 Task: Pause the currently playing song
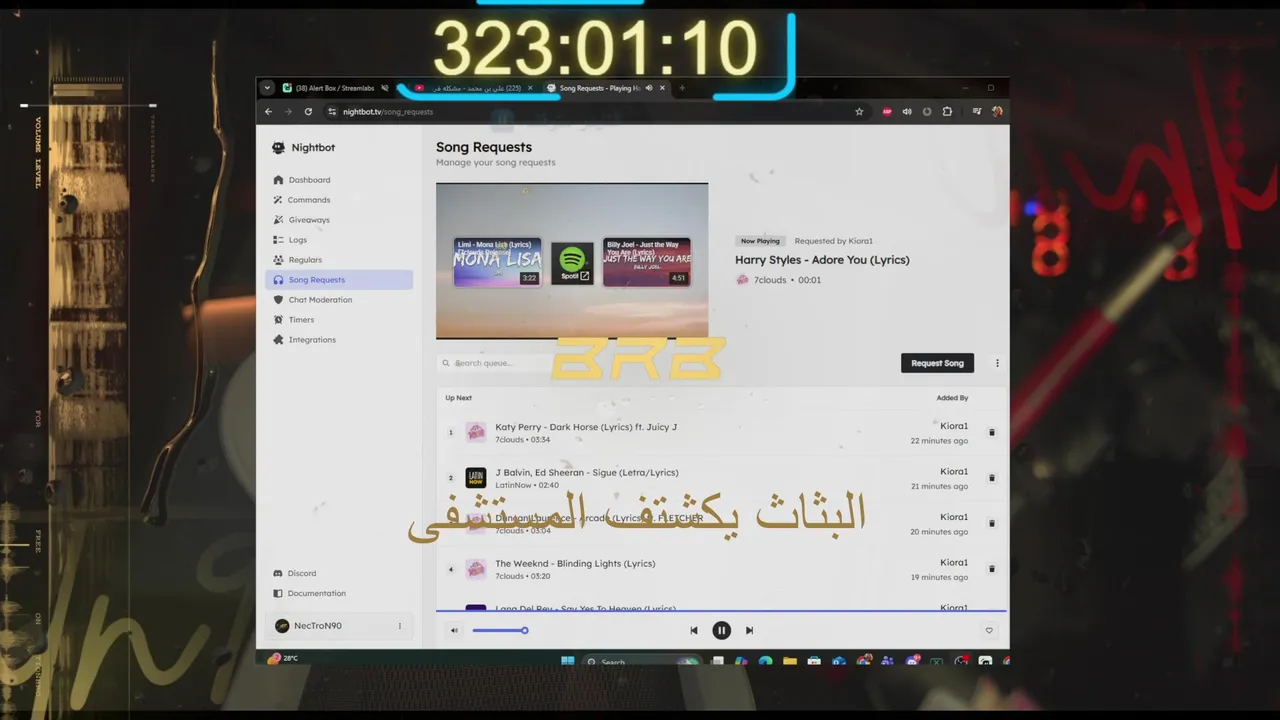click(721, 630)
